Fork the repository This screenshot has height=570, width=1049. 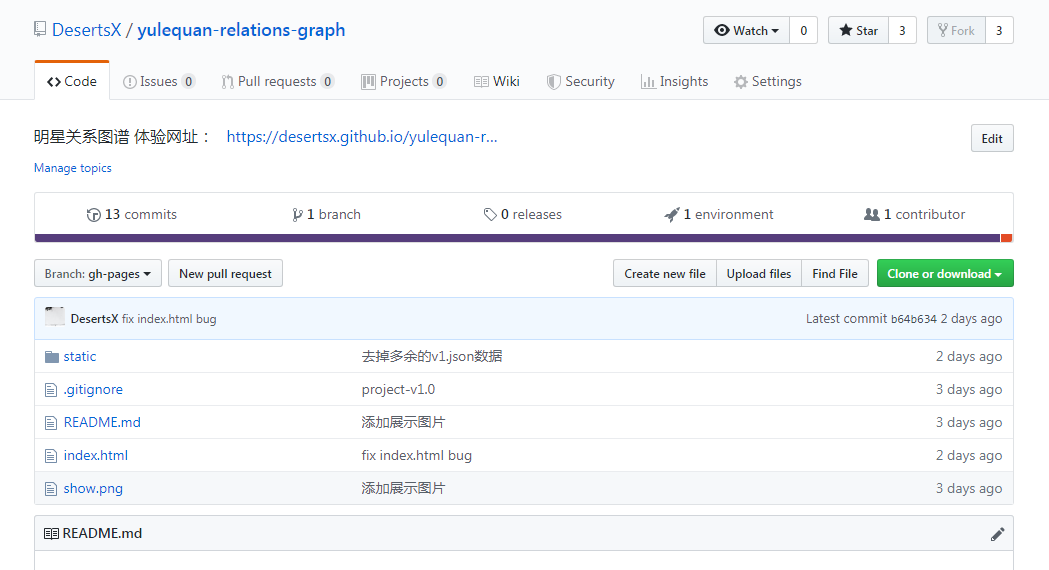coord(956,30)
